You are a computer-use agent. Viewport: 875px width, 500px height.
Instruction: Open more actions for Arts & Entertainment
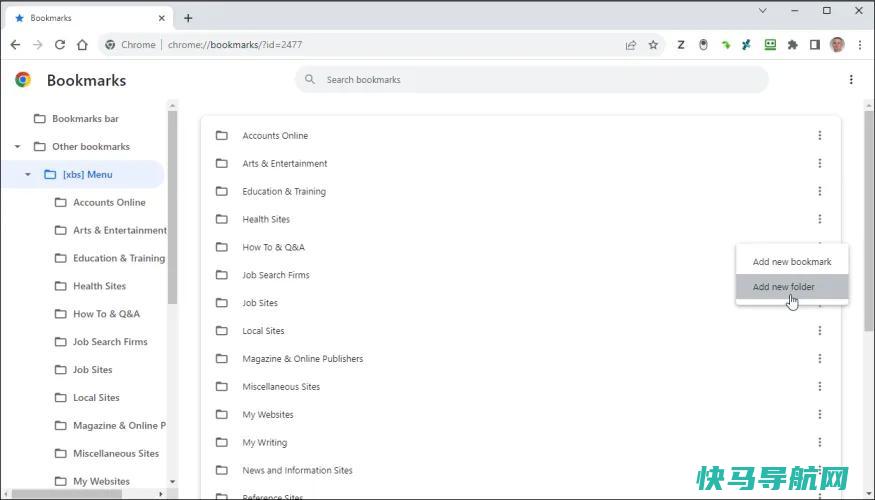tap(820, 164)
